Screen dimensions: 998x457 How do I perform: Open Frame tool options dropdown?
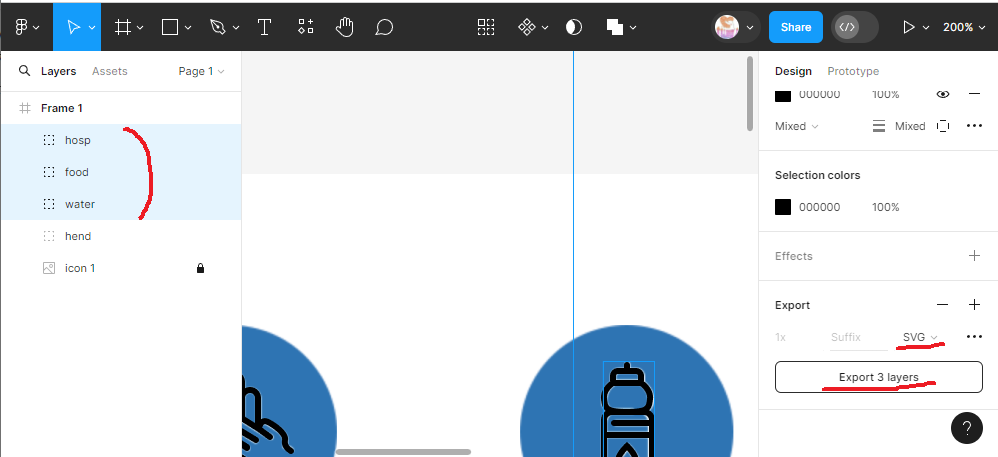click(140, 27)
